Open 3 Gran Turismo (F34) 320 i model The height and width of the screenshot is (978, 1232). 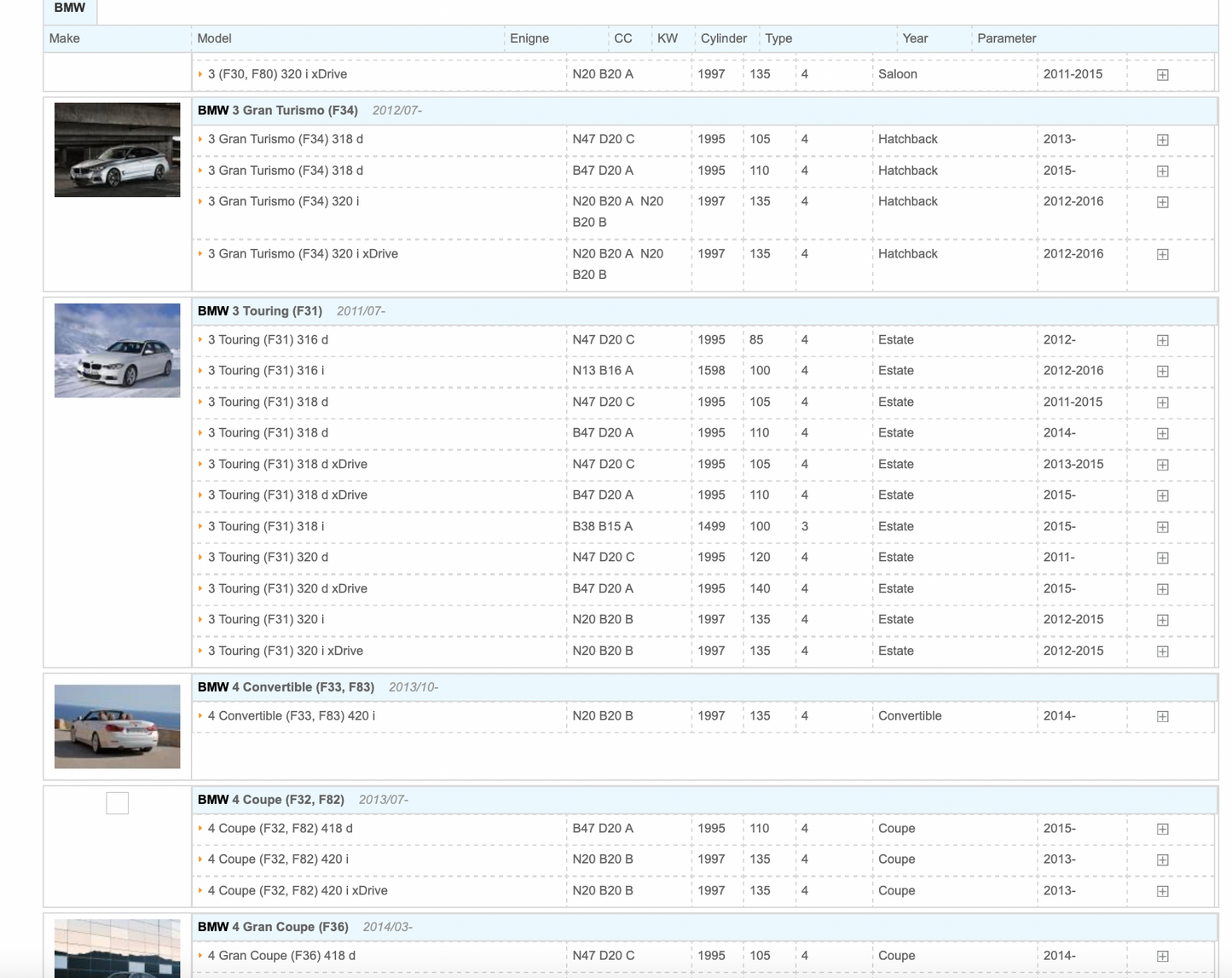point(284,201)
